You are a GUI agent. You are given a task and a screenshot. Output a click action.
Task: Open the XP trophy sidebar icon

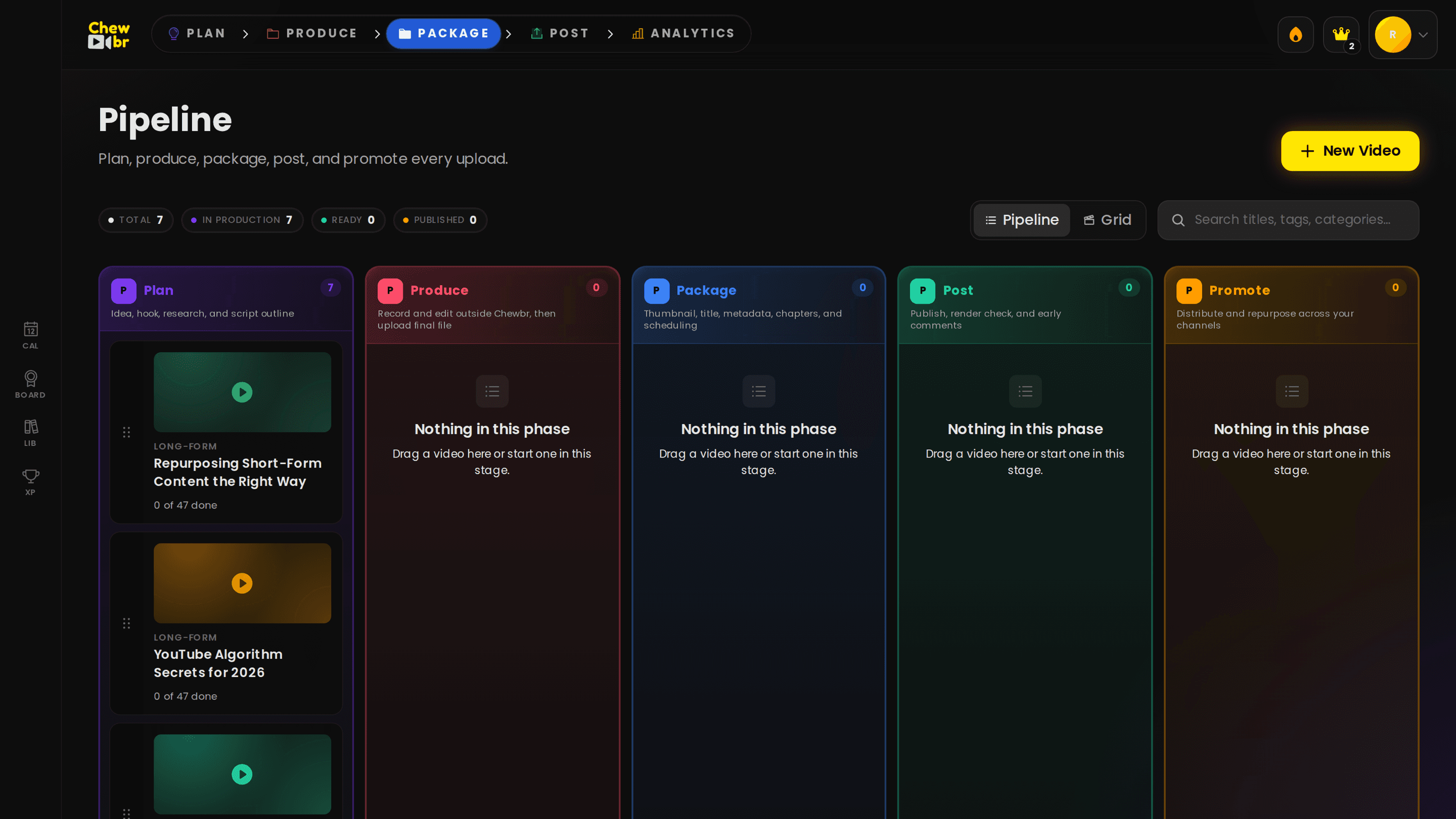(30, 482)
